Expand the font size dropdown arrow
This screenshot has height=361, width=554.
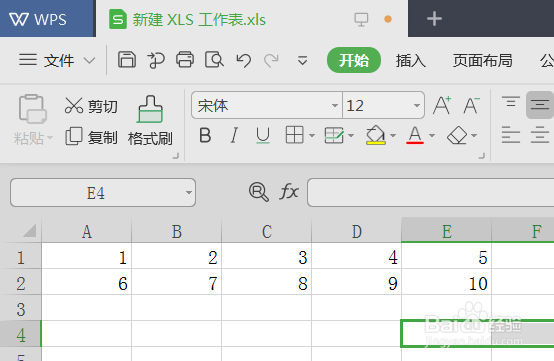coord(417,105)
